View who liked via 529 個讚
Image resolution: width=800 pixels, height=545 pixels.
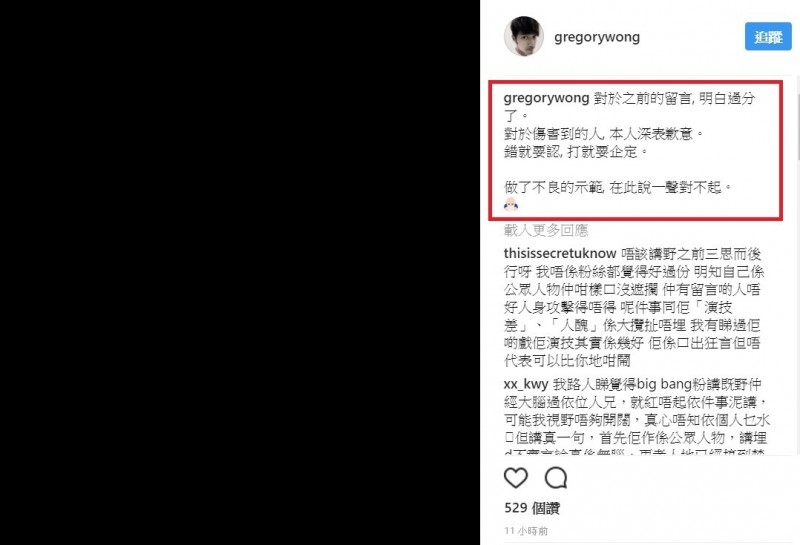(x=532, y=508)
